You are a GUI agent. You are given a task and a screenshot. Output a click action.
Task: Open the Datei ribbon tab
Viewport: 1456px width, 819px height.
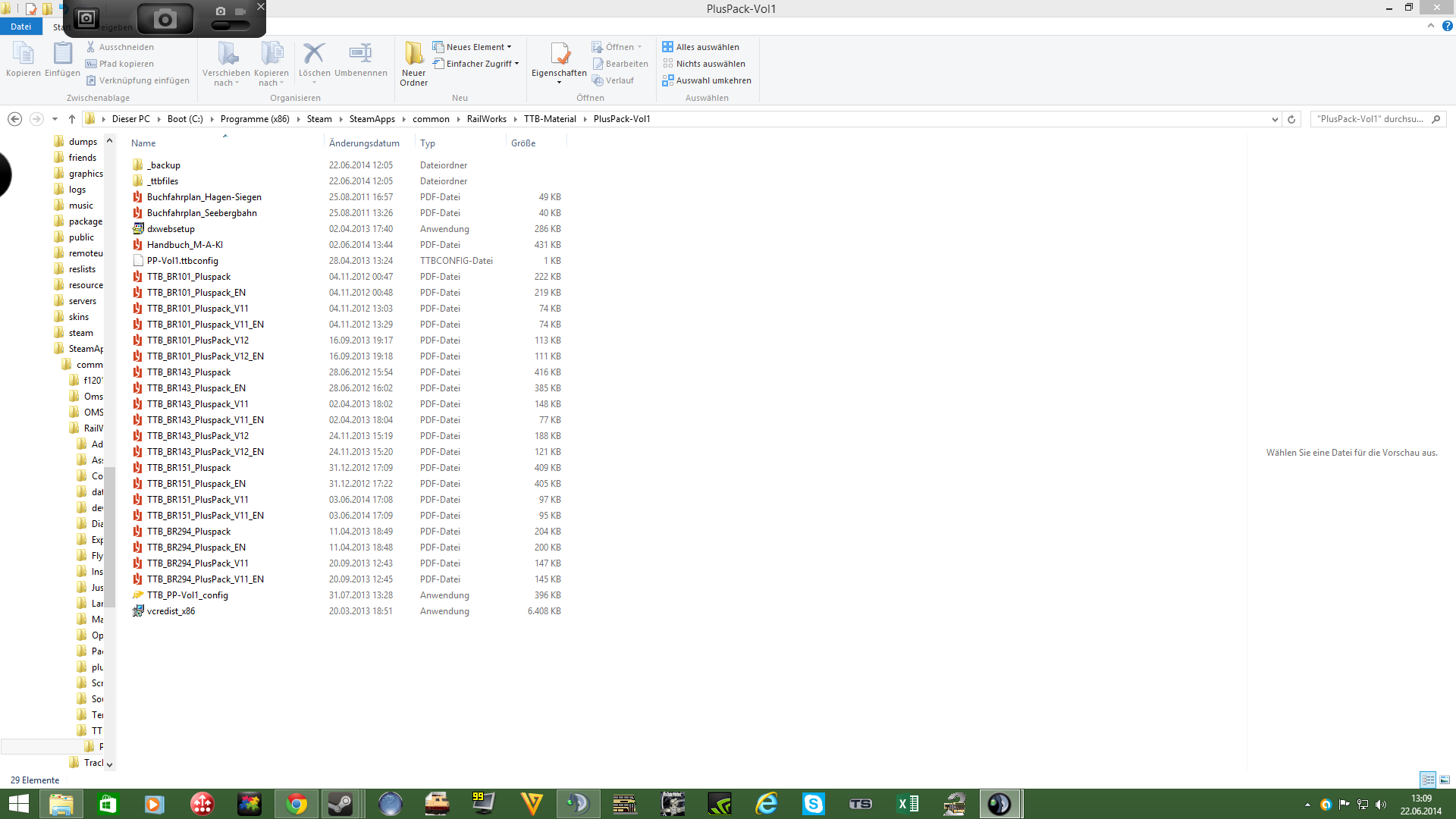[20, 27]
